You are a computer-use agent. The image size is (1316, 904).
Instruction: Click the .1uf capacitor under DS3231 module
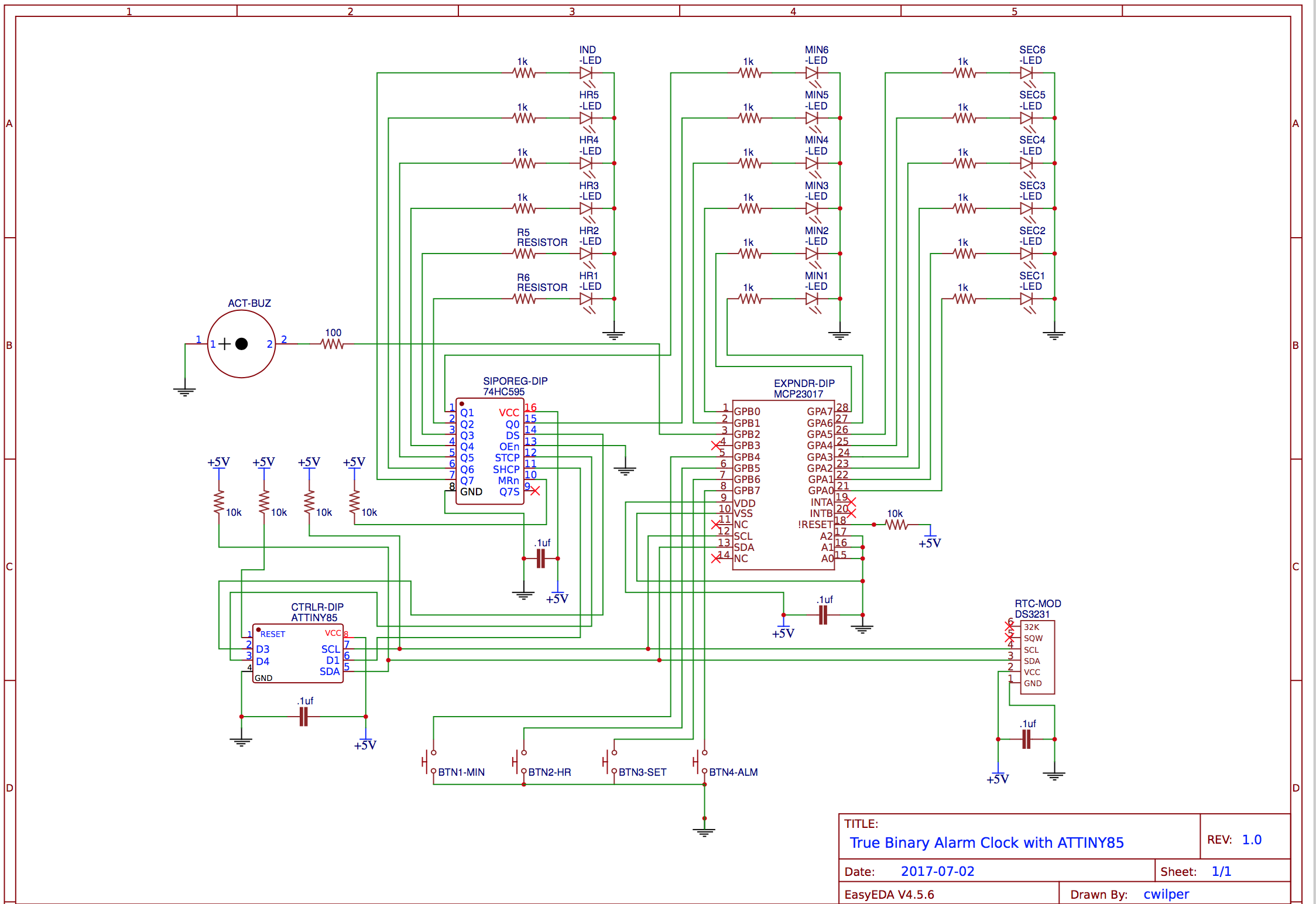pyautogui.click(x=1026, y=739)
